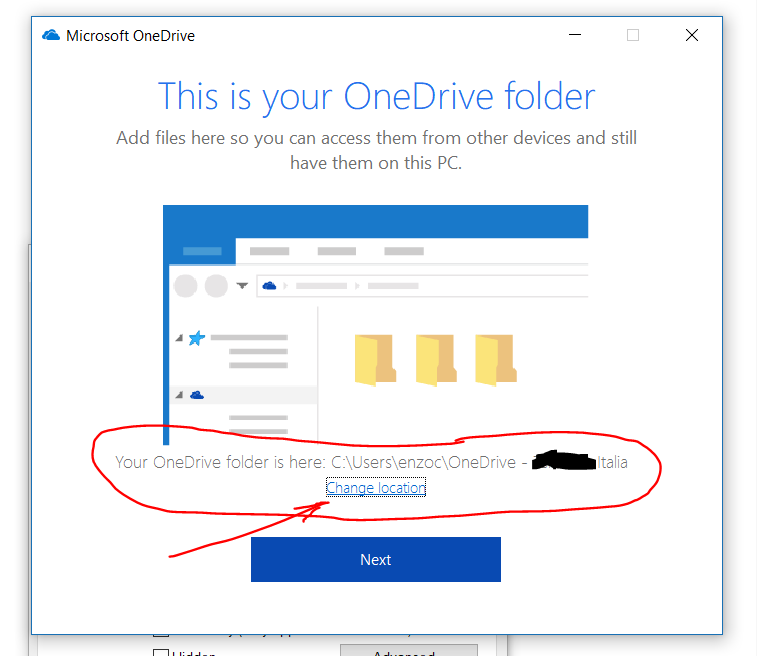The image size is (758, 656).
Task: Click the OneDrive cloud icon in title bar
Action: click(x=51, y=36)
